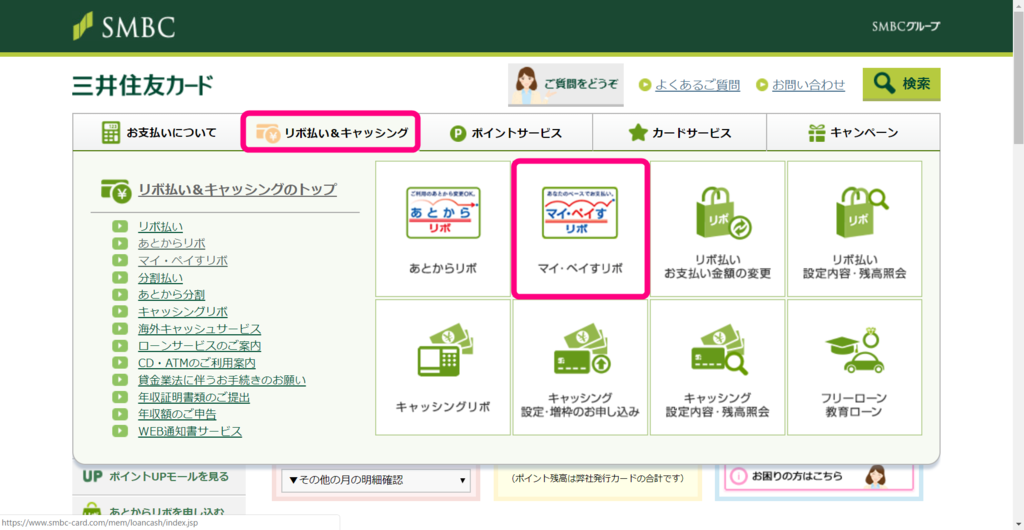Image resolution: width=1024 pixels, height=530 pixels.
Task: Click the P icon on ポイントサービス tab
Action: point(458,133)
